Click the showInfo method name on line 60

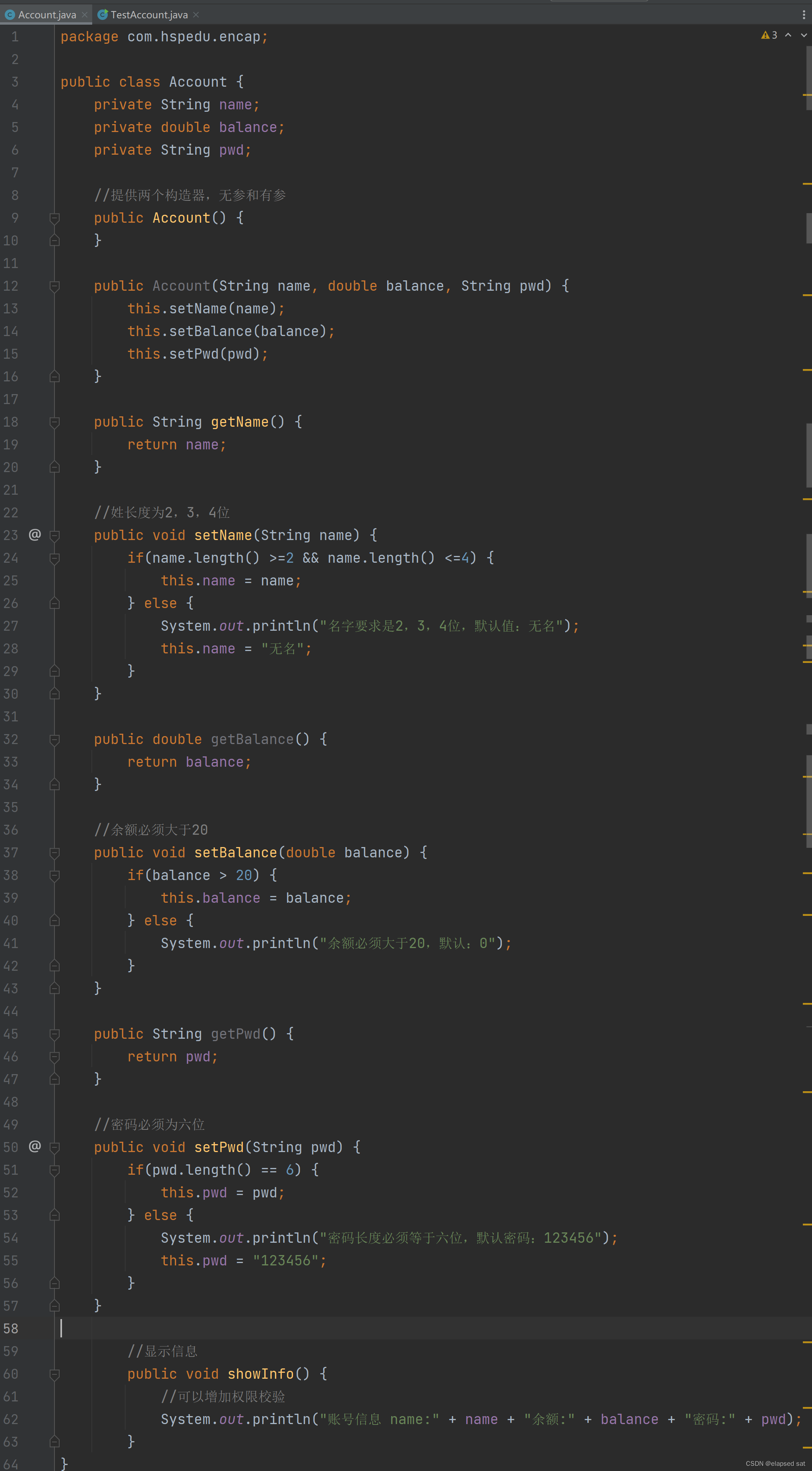(x=261, y=1374)
